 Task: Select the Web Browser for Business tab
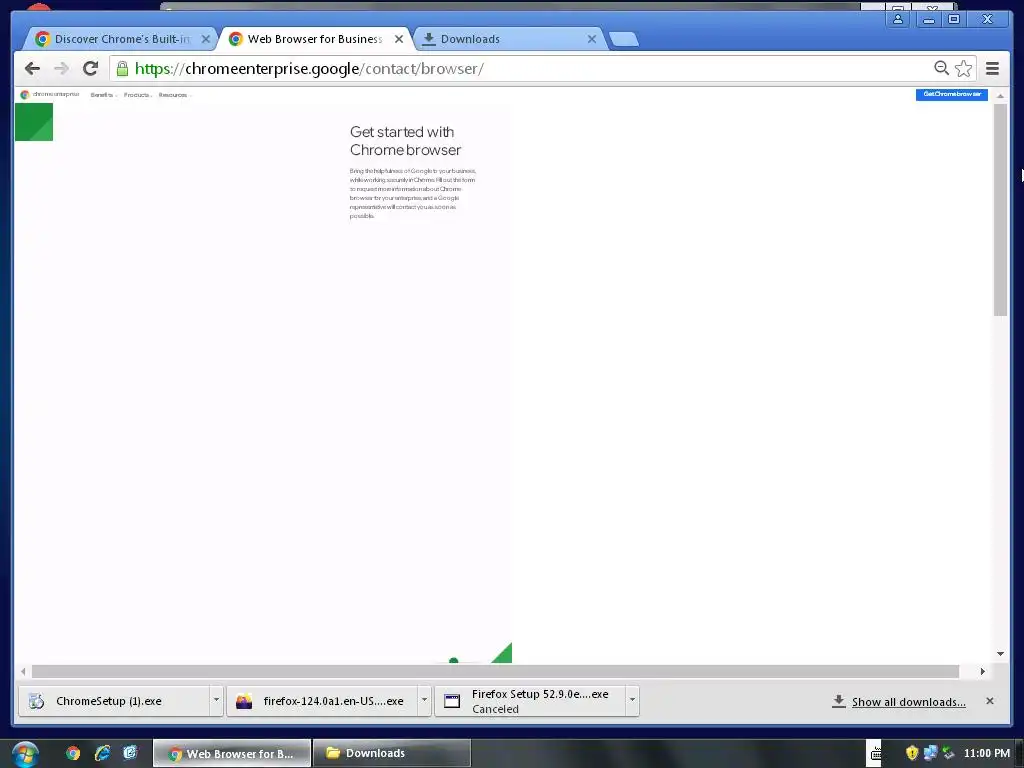click(314, 39)
